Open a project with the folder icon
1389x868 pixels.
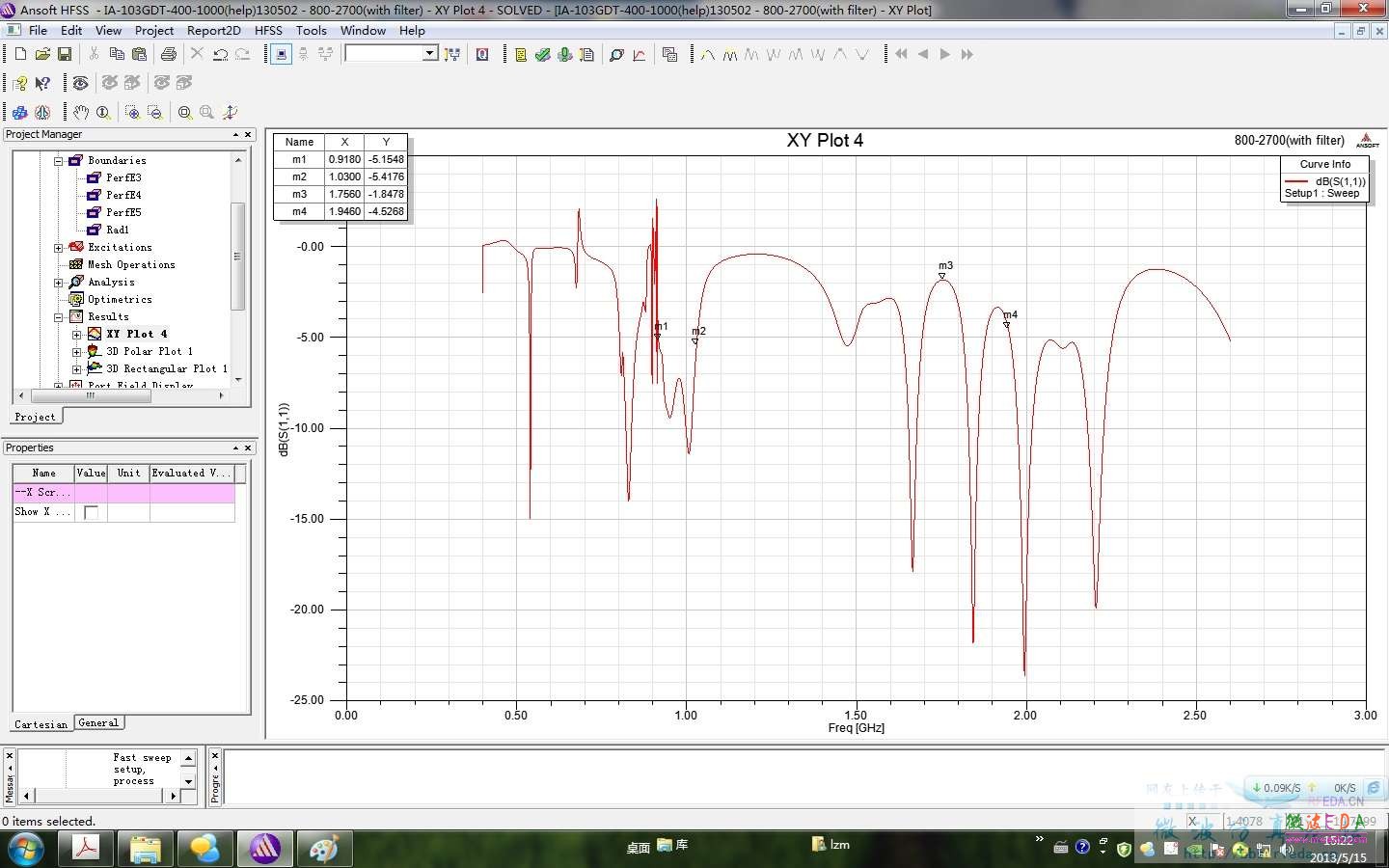pyautogui.click(x=42, y=54)
